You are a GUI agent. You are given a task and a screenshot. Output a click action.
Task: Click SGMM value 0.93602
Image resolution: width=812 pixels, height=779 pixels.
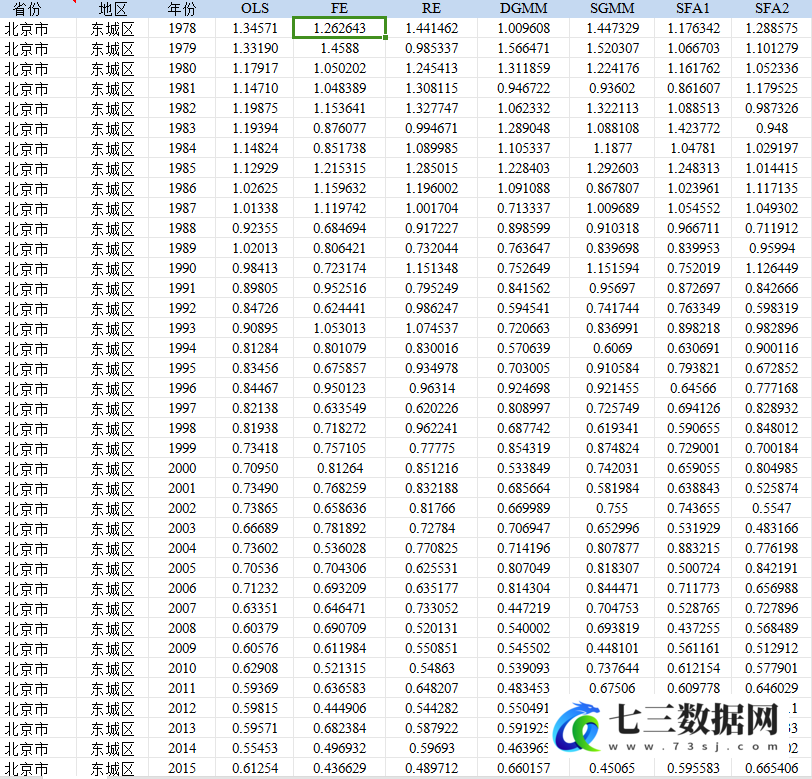[x=612, y=88]
